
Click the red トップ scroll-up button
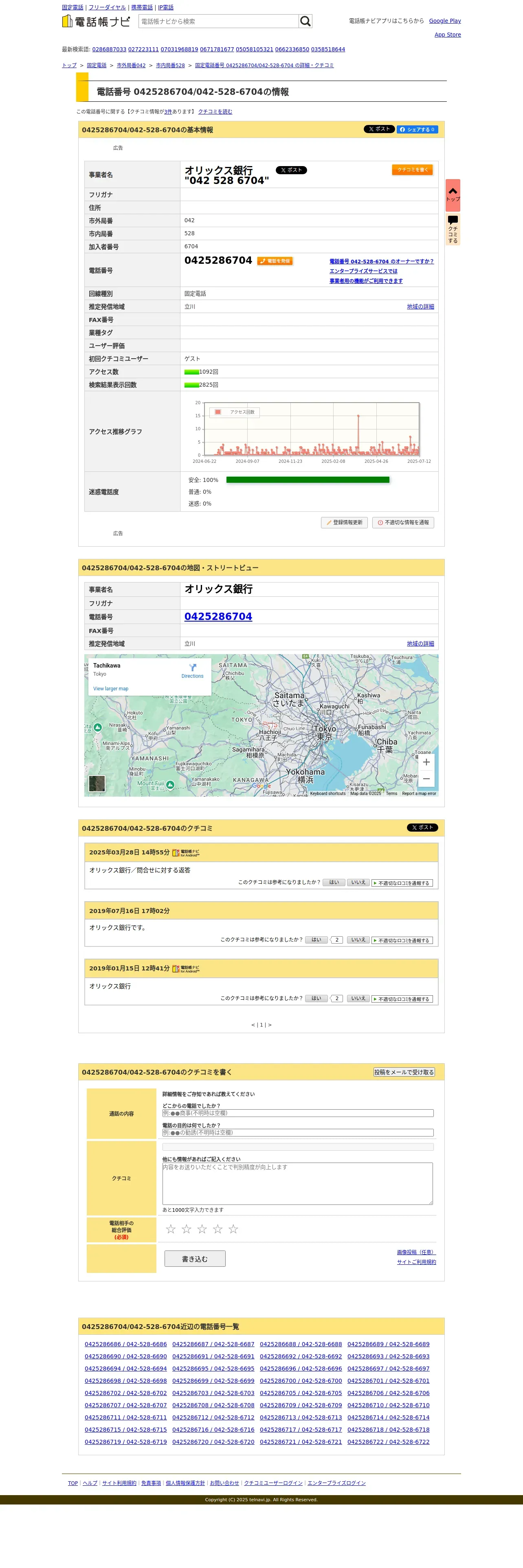tap(453, 195)
